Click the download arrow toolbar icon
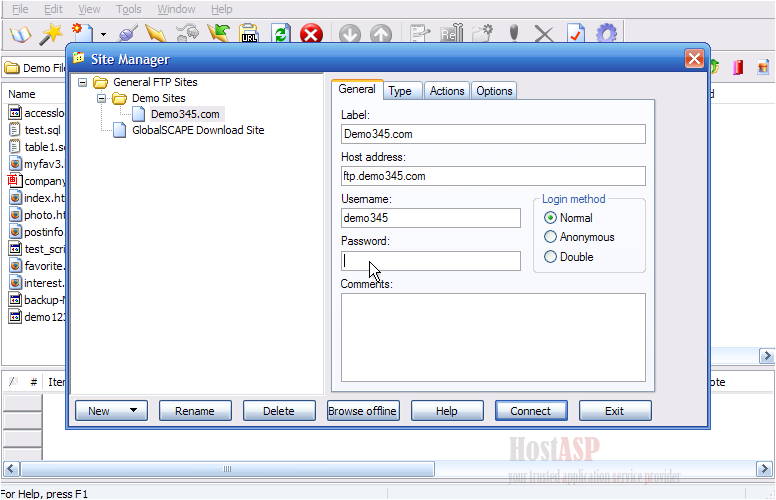776x500 pixels. click(349, 35)
